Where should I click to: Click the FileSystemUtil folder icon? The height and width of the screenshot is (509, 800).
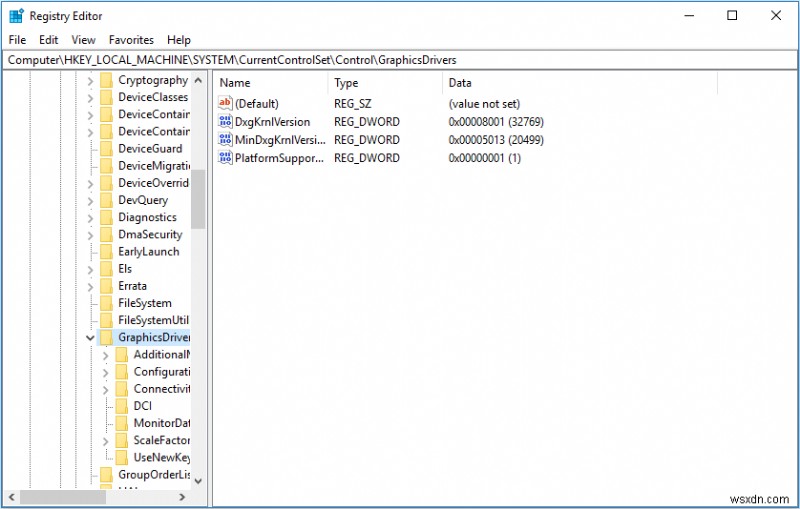click(x=106, y=320)
